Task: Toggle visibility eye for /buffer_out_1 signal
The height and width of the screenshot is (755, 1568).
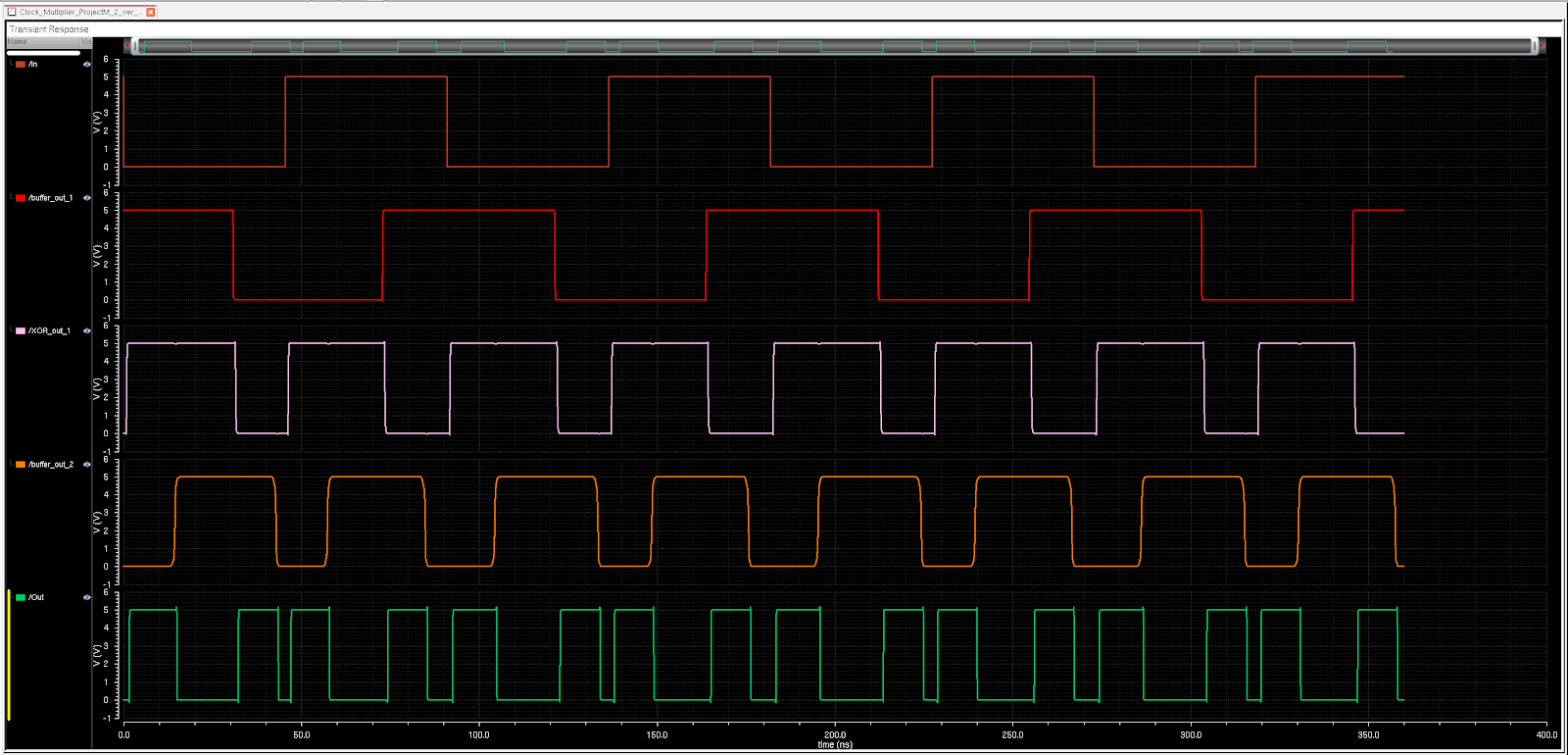Action: click(x=87, y=198)
